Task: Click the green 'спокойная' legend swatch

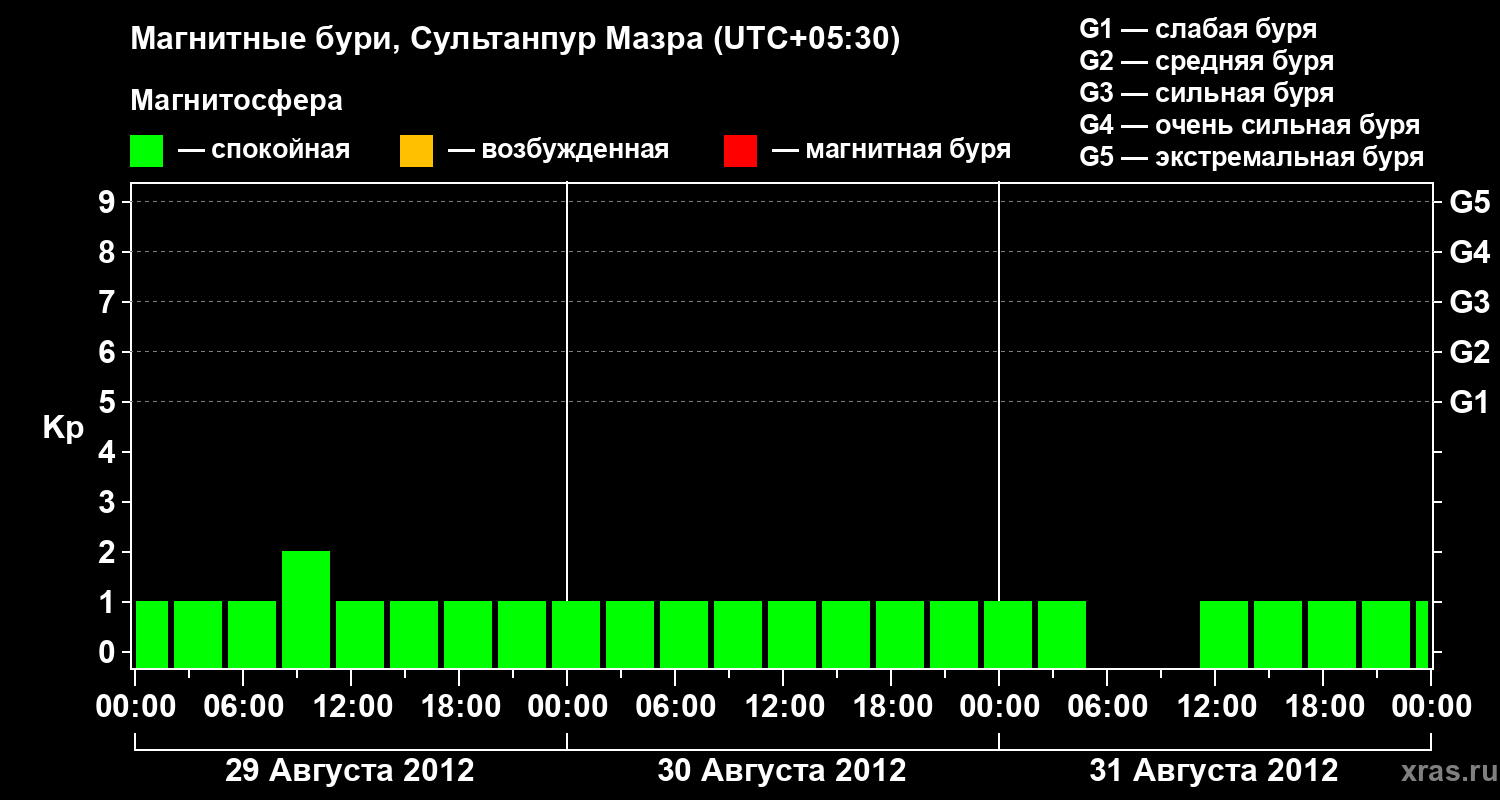Action: pyautogui.click(x=147, y=151)
